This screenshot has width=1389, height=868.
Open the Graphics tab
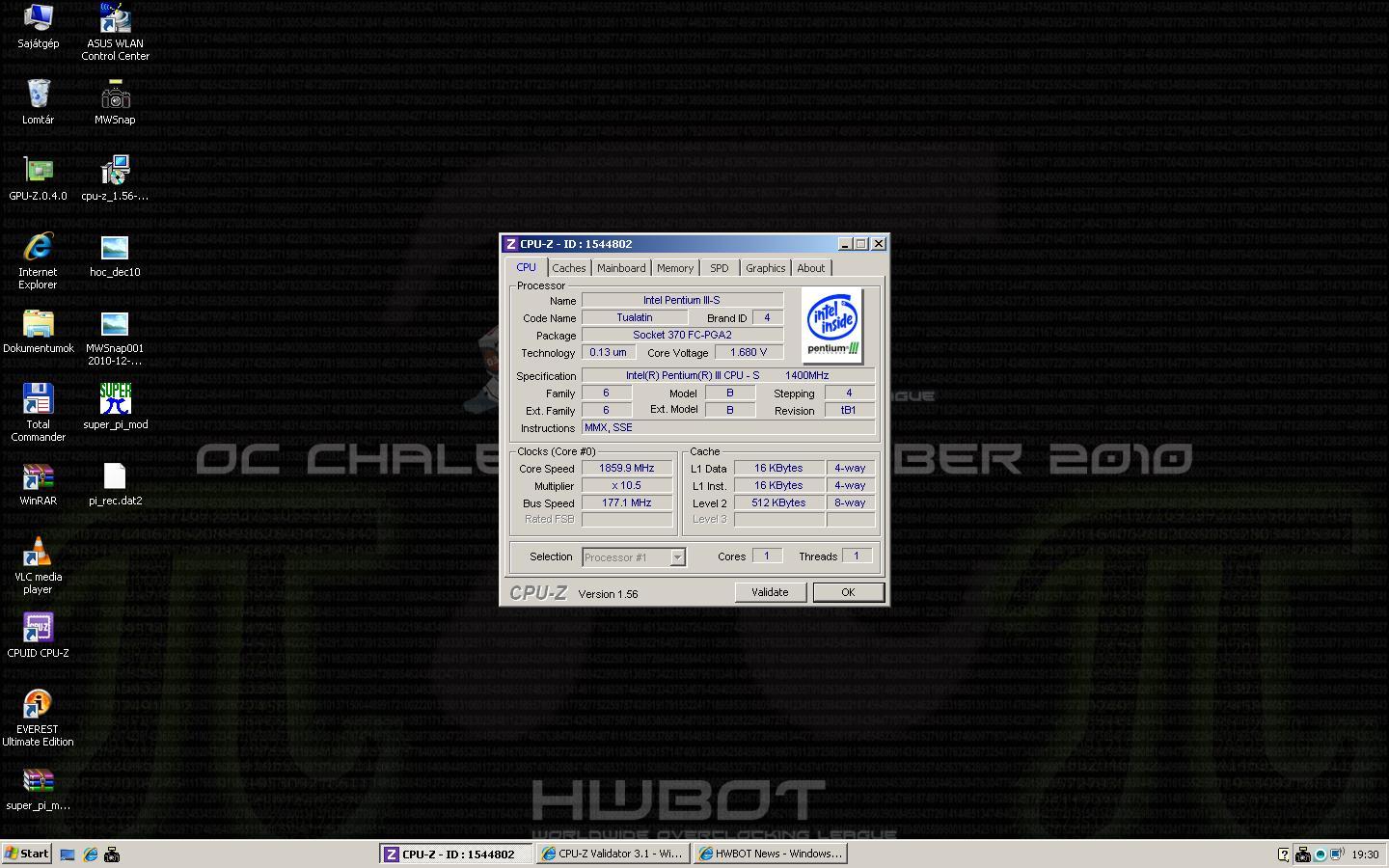click(766, 268)
